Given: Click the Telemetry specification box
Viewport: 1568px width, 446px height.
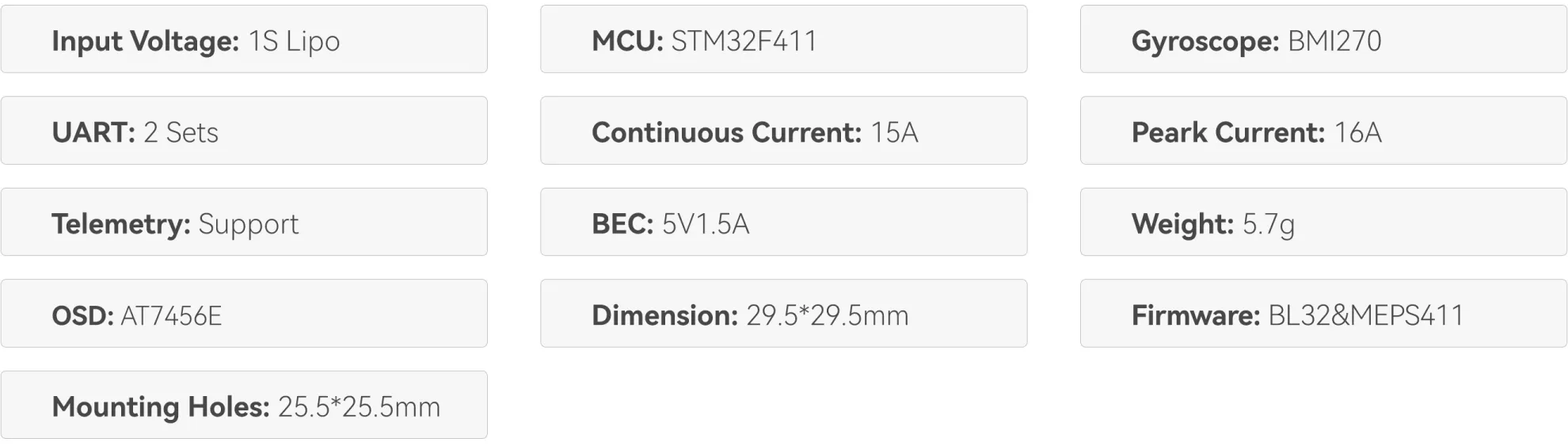Looking at the screenshot, I should (244, 222).
